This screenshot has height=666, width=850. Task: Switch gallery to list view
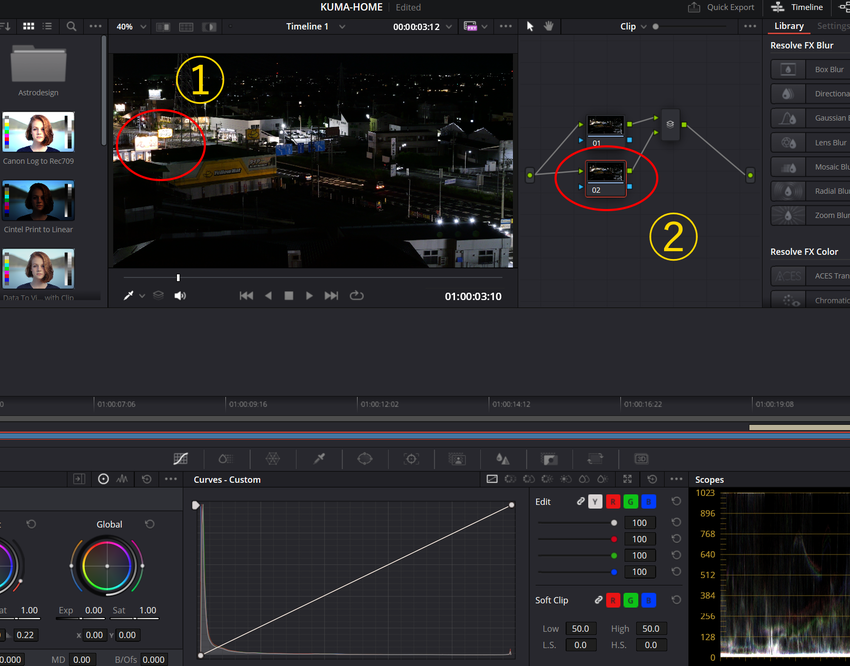coord(47,26)
